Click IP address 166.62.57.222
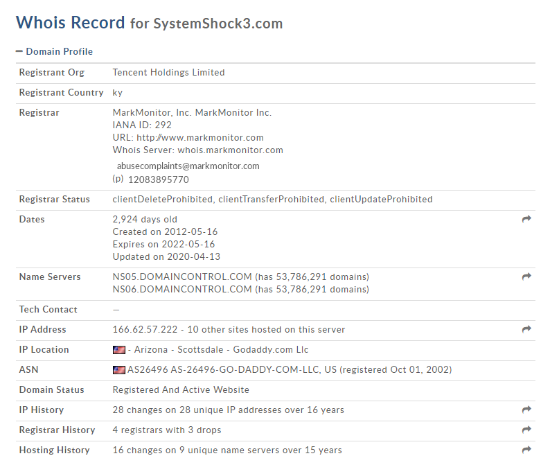 click(145, 330)
